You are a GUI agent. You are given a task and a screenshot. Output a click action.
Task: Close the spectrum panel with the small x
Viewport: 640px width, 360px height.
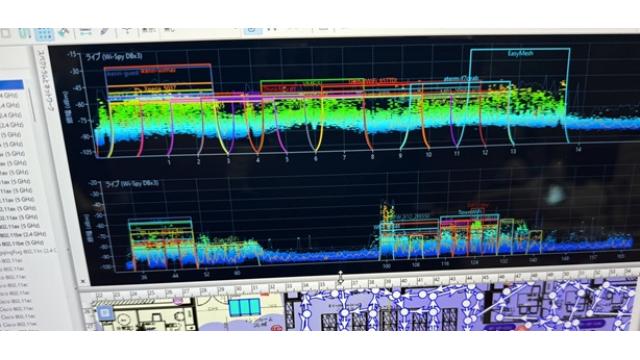tap(83, 282)
